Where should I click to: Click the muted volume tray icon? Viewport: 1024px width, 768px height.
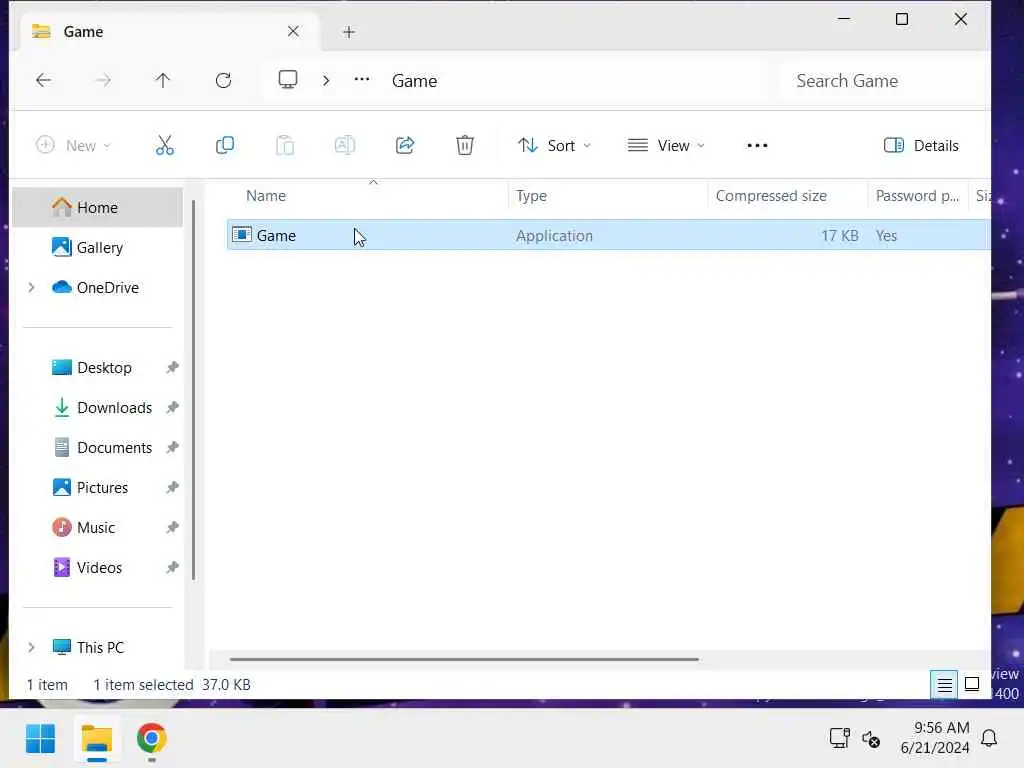(x=871, y=739)
